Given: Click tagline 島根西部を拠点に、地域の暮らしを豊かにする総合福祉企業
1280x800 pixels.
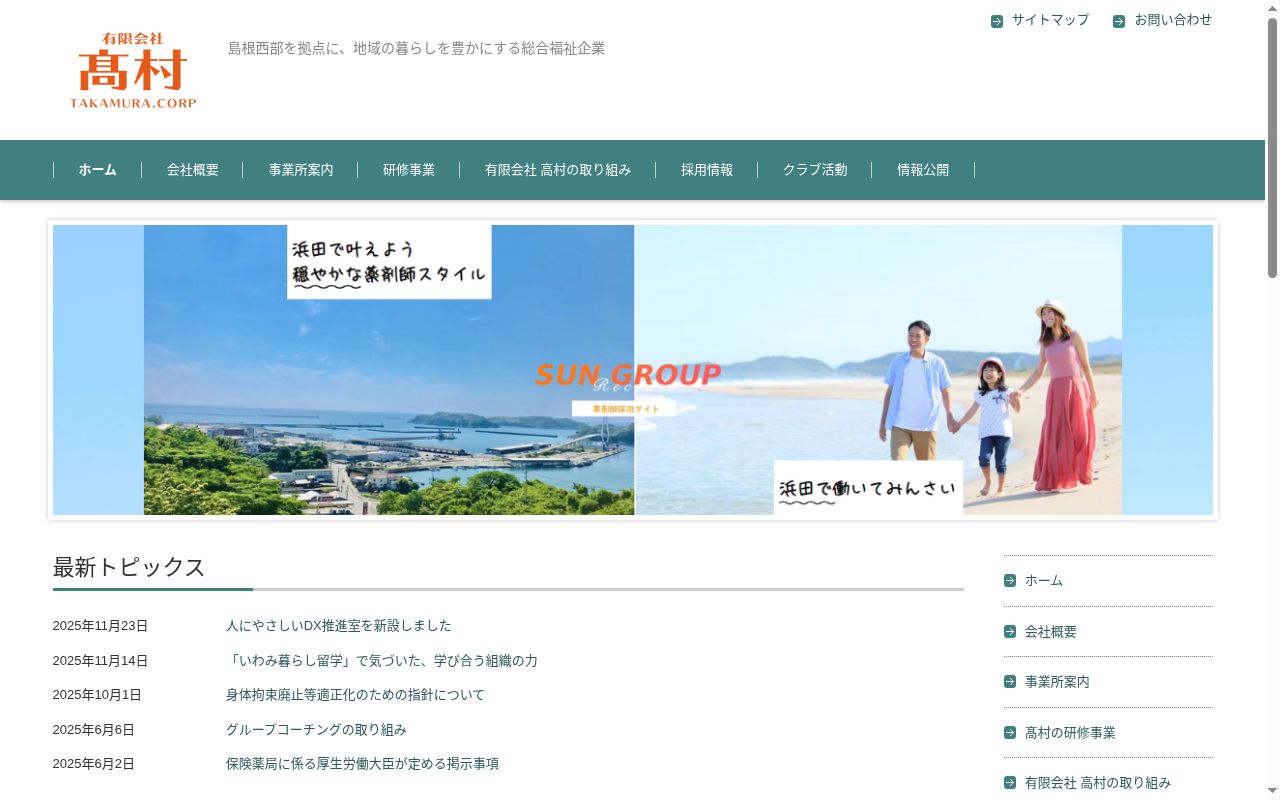Looking at the screenshot, I should (x=416, y=48).
